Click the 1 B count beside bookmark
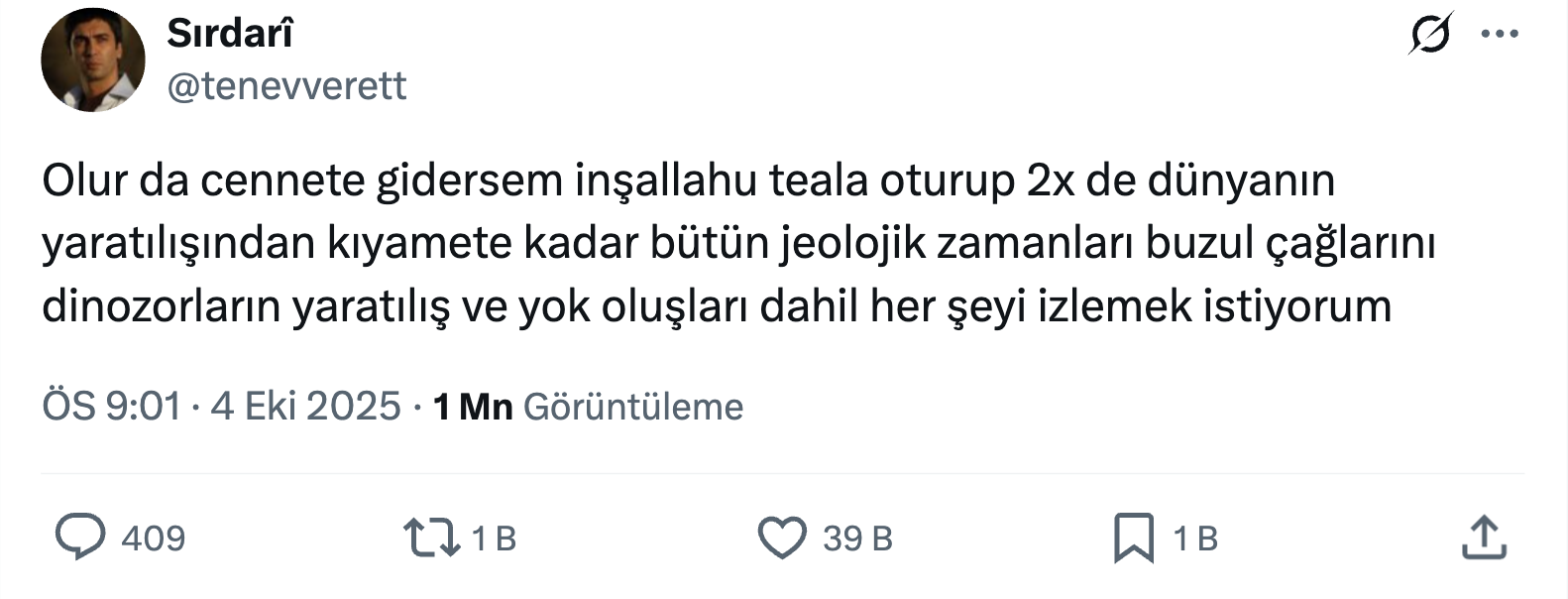1568x599 pixels. click(1195, 539)
